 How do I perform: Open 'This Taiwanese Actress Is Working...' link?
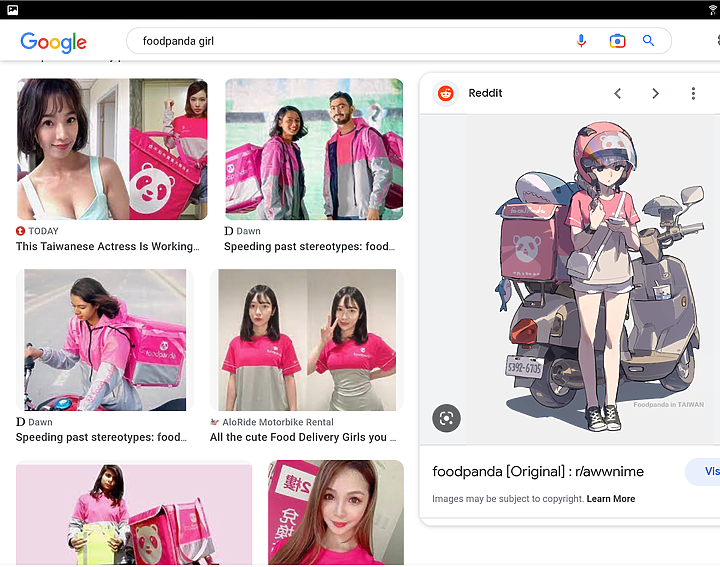click(x=108, y=247)
